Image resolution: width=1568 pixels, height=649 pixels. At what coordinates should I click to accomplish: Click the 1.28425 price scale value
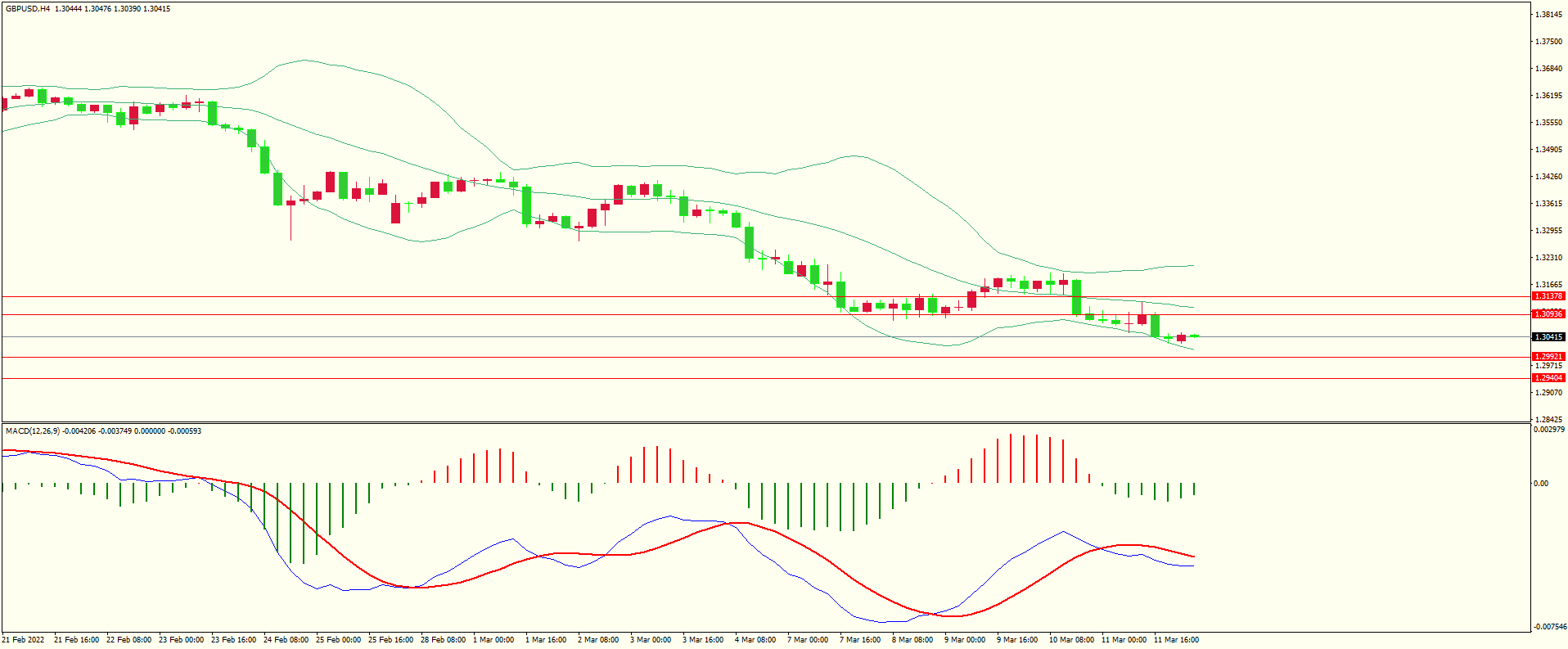(x=1548, y=420)
